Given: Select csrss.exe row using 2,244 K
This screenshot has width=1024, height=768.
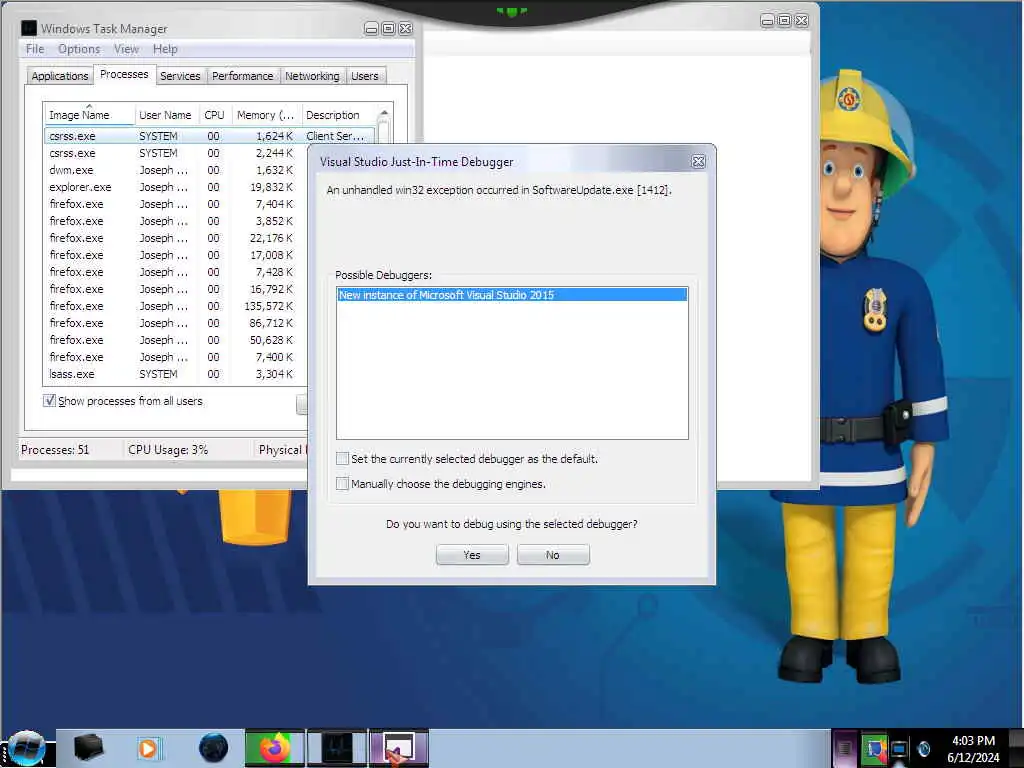Looking at the screenshot, I should coord(176,153).
